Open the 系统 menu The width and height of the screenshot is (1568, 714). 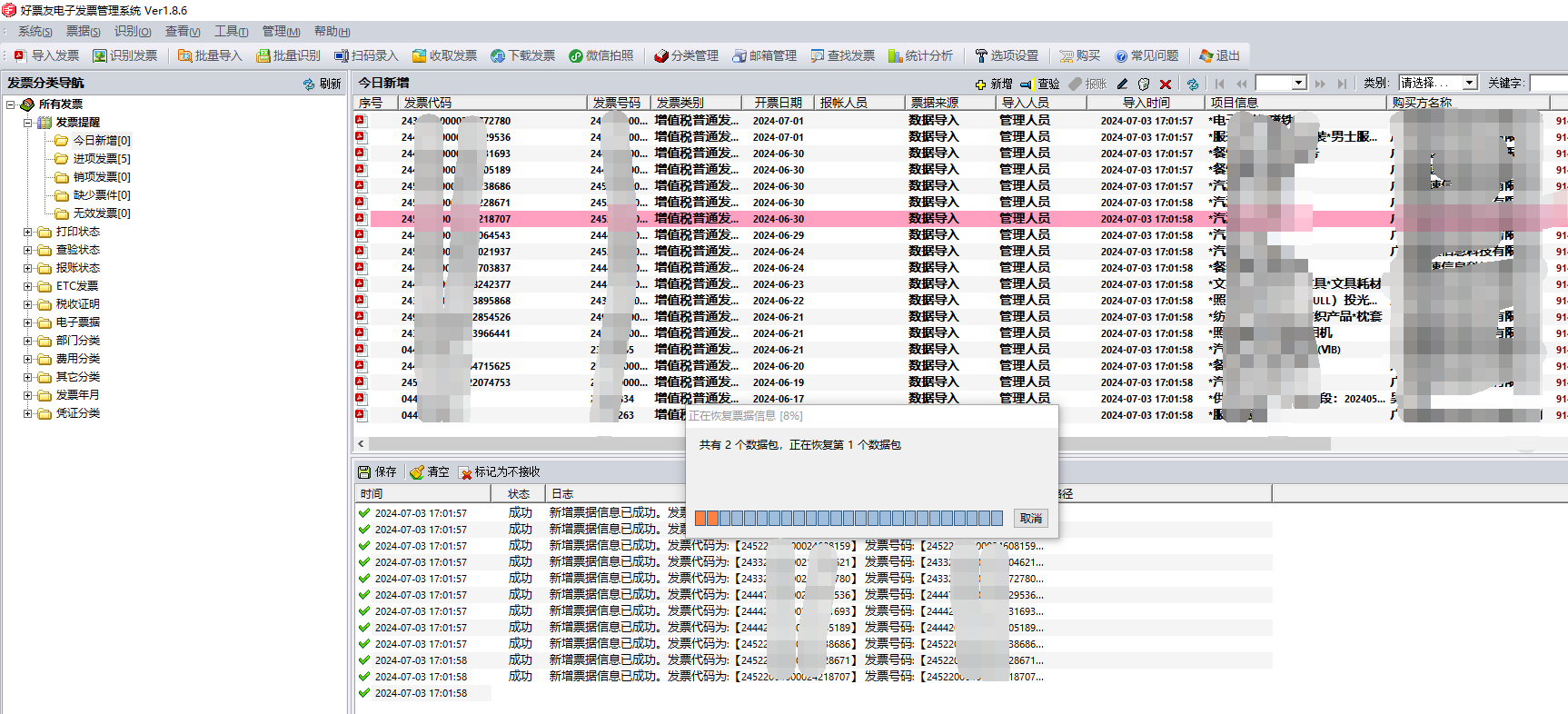click(35, 32)
